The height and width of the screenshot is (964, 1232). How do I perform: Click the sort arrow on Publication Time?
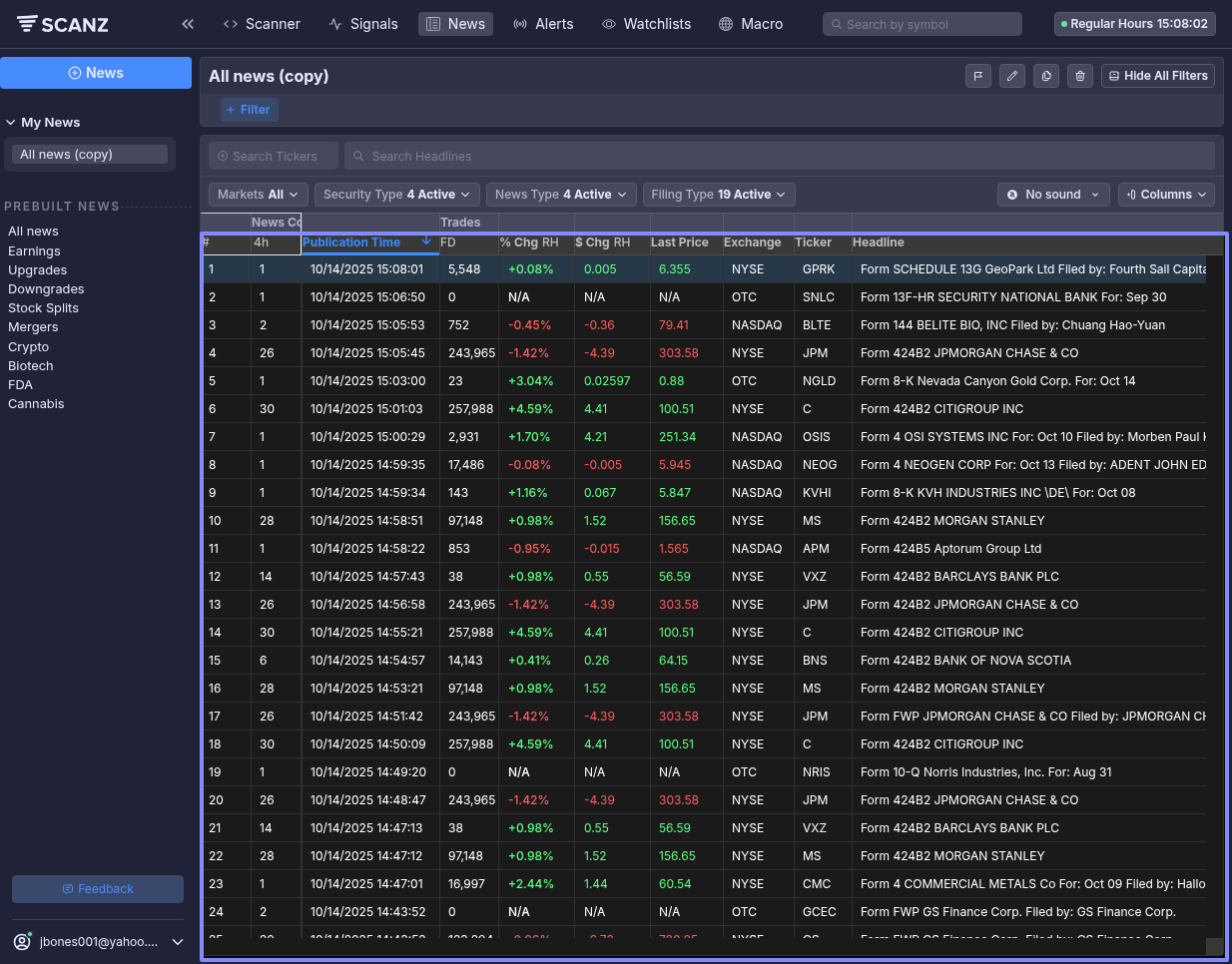[x=426, y=241]
